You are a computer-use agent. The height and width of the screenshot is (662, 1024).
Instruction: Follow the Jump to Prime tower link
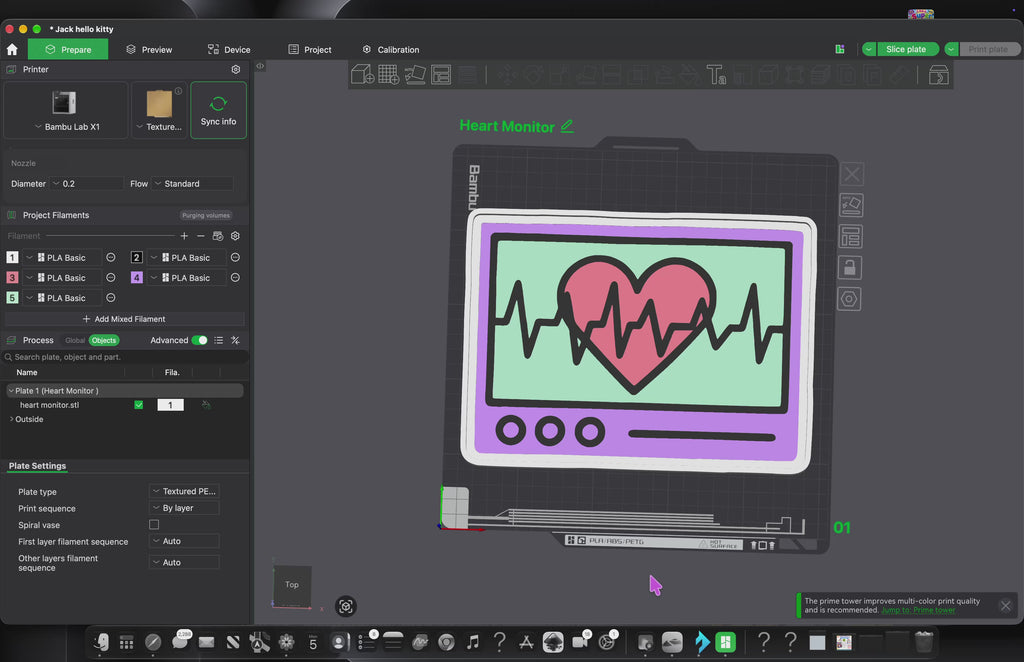918,610
